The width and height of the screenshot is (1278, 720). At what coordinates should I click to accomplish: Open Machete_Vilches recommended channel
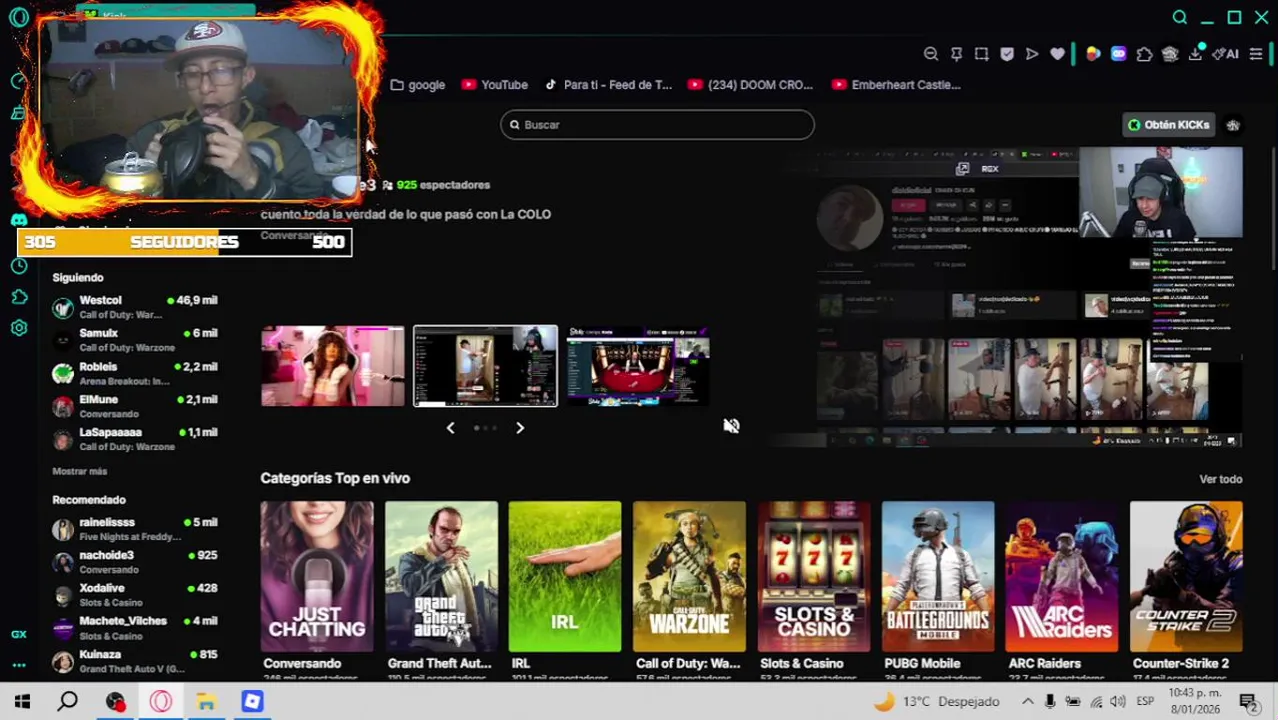[135, 628]
